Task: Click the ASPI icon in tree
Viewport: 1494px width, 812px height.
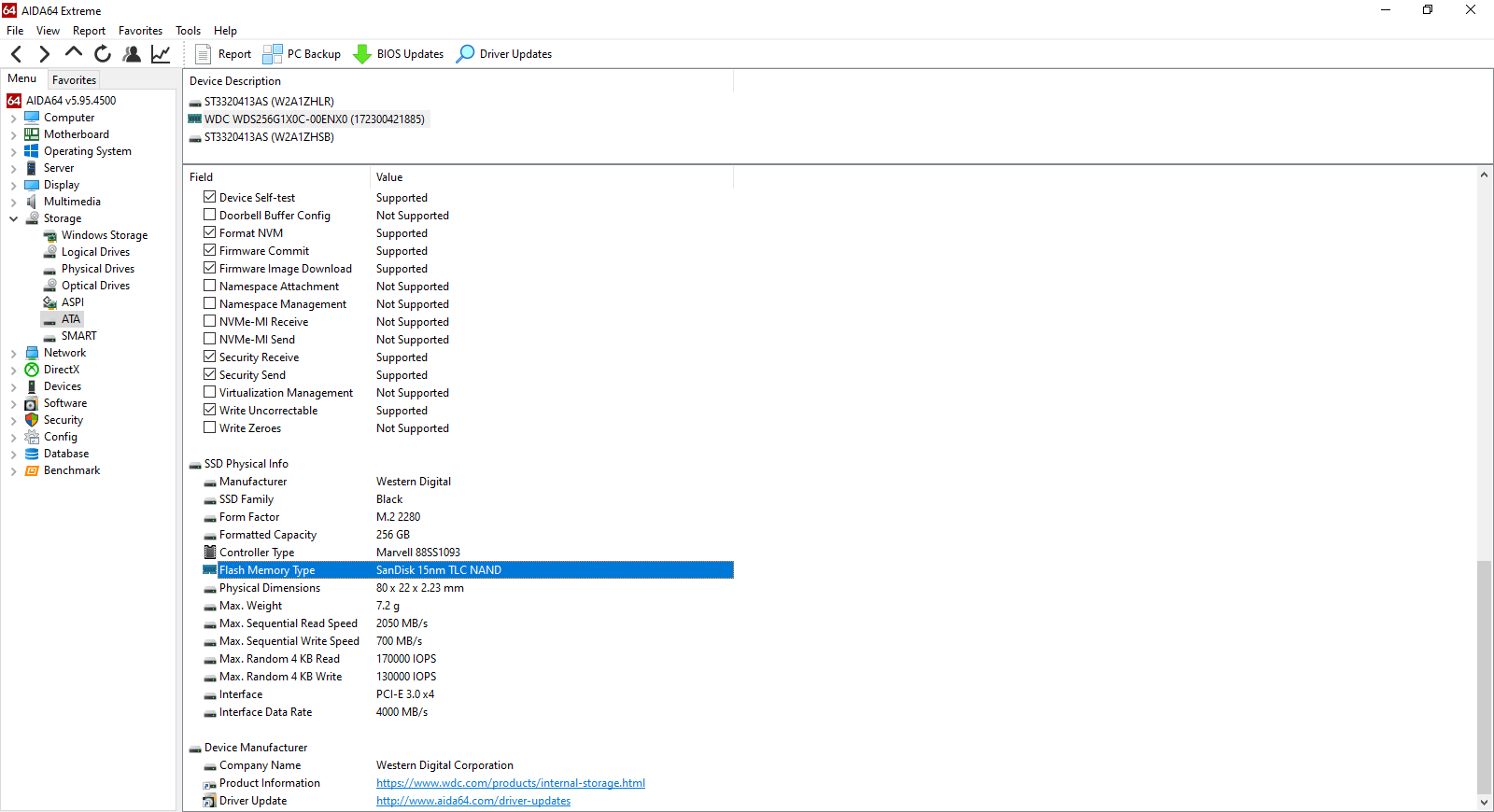Action: tap(49, 302)
